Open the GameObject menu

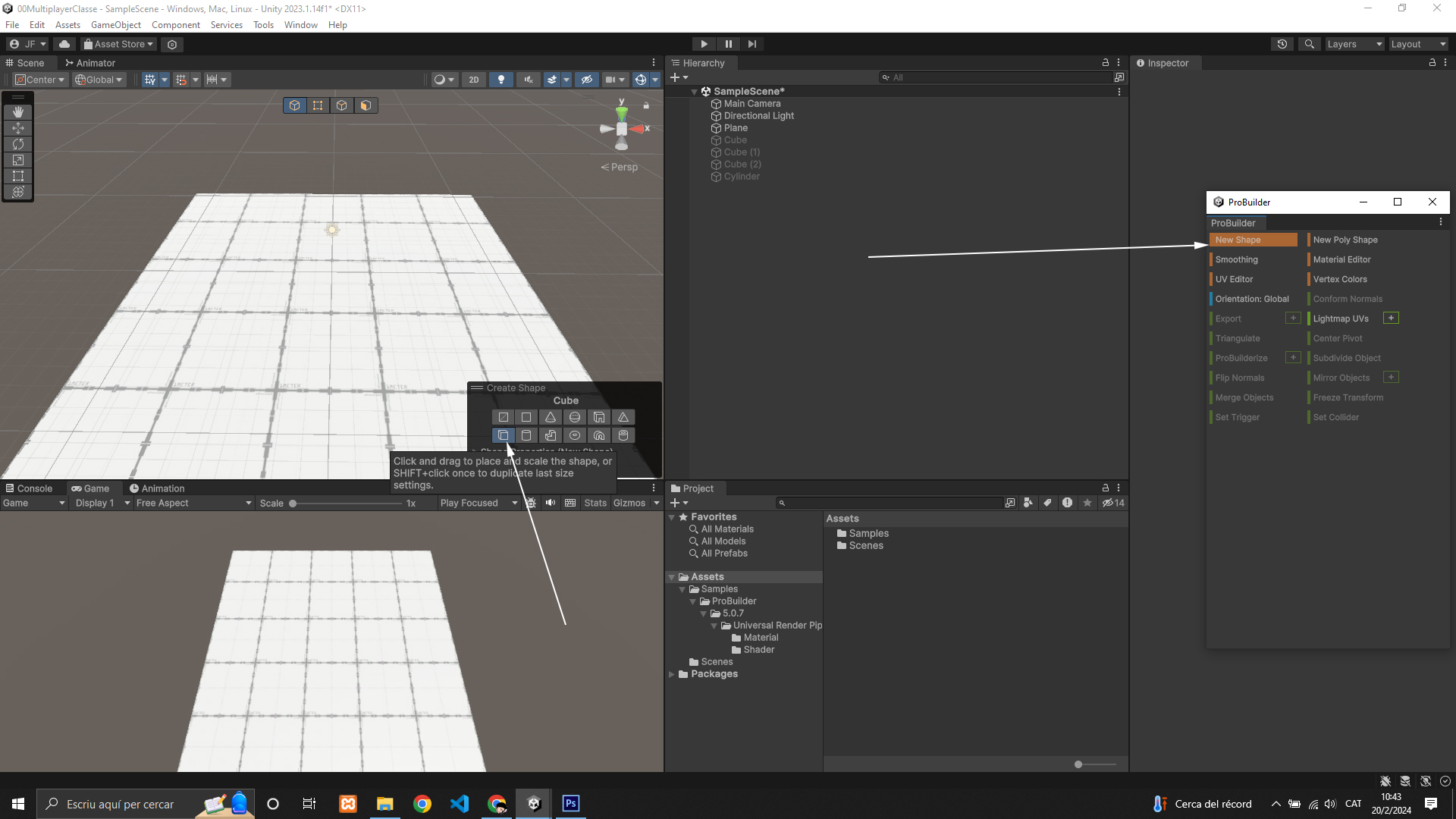tap(115, 25)
